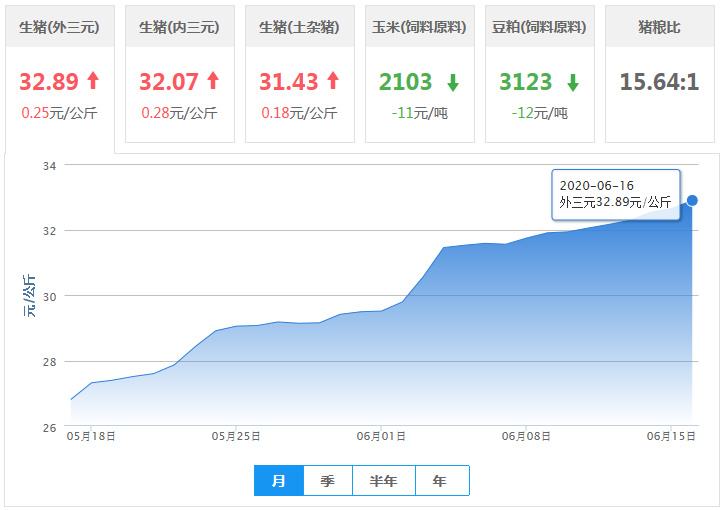Click the 15.64:1 ratio value
724x510 pixels.
pyautogui.click(x=659, y=81)
